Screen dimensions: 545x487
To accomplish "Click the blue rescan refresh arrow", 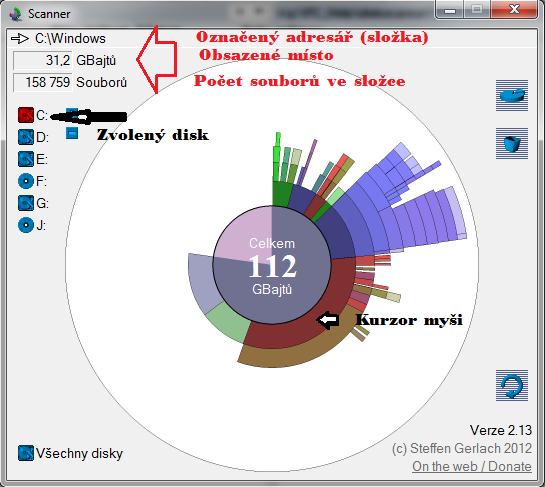I will tap(512, 385).
